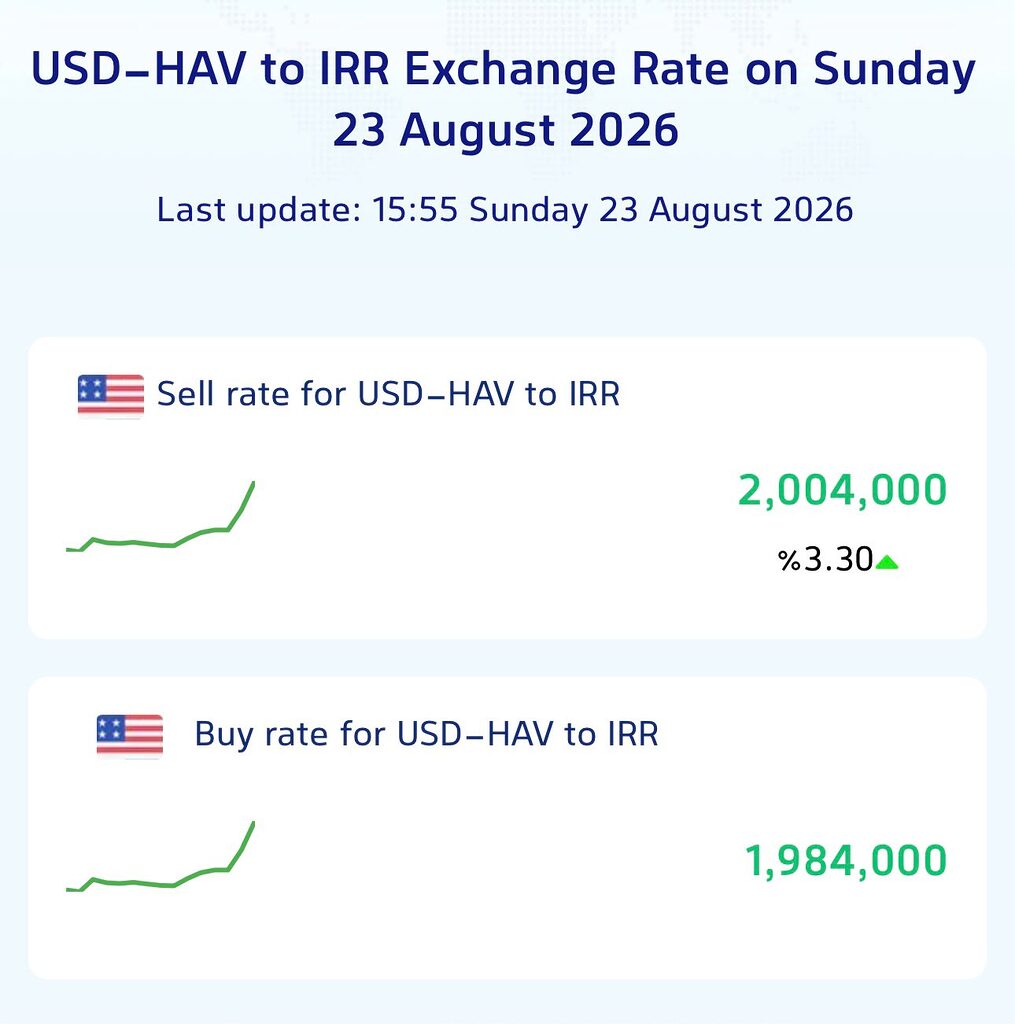
Task: Select the 1,984,000 buy rate value
Action: click(x=846, y=861)
